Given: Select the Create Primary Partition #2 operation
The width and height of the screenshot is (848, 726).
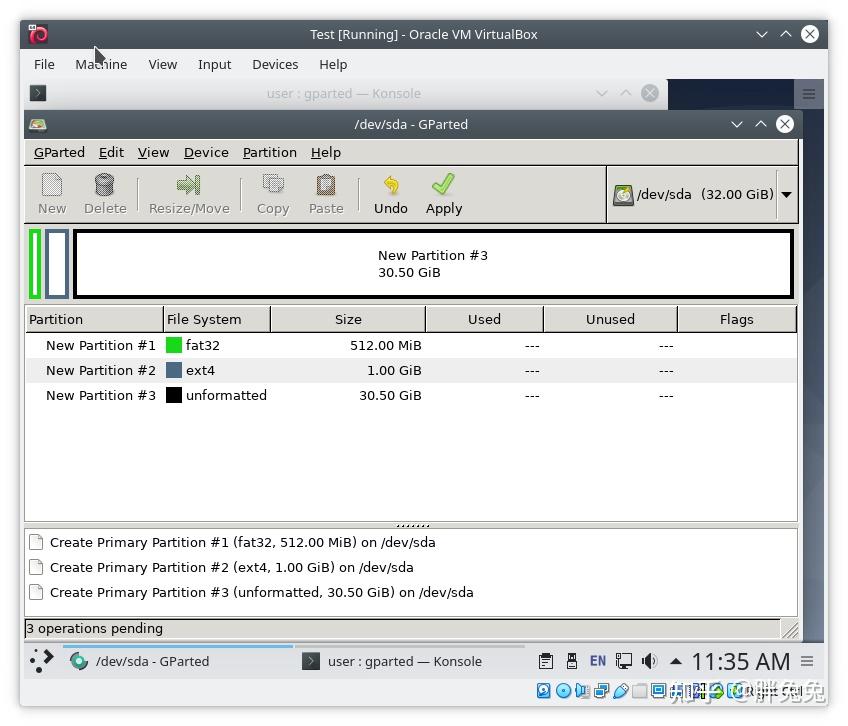Looking at the screenshot, I should point(411,567).
